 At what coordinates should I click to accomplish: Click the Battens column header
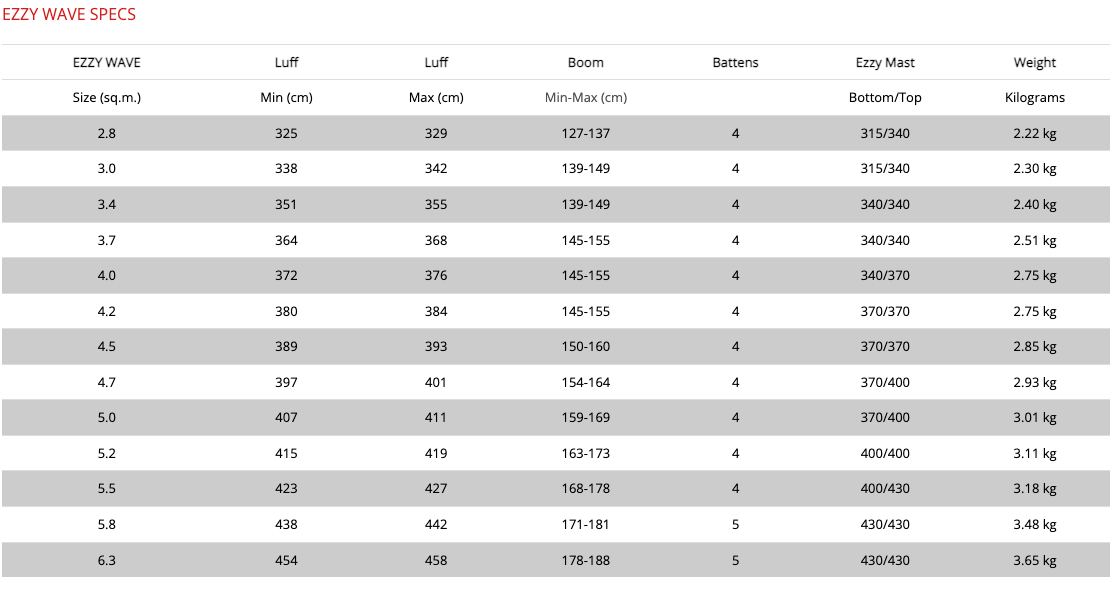735,62
